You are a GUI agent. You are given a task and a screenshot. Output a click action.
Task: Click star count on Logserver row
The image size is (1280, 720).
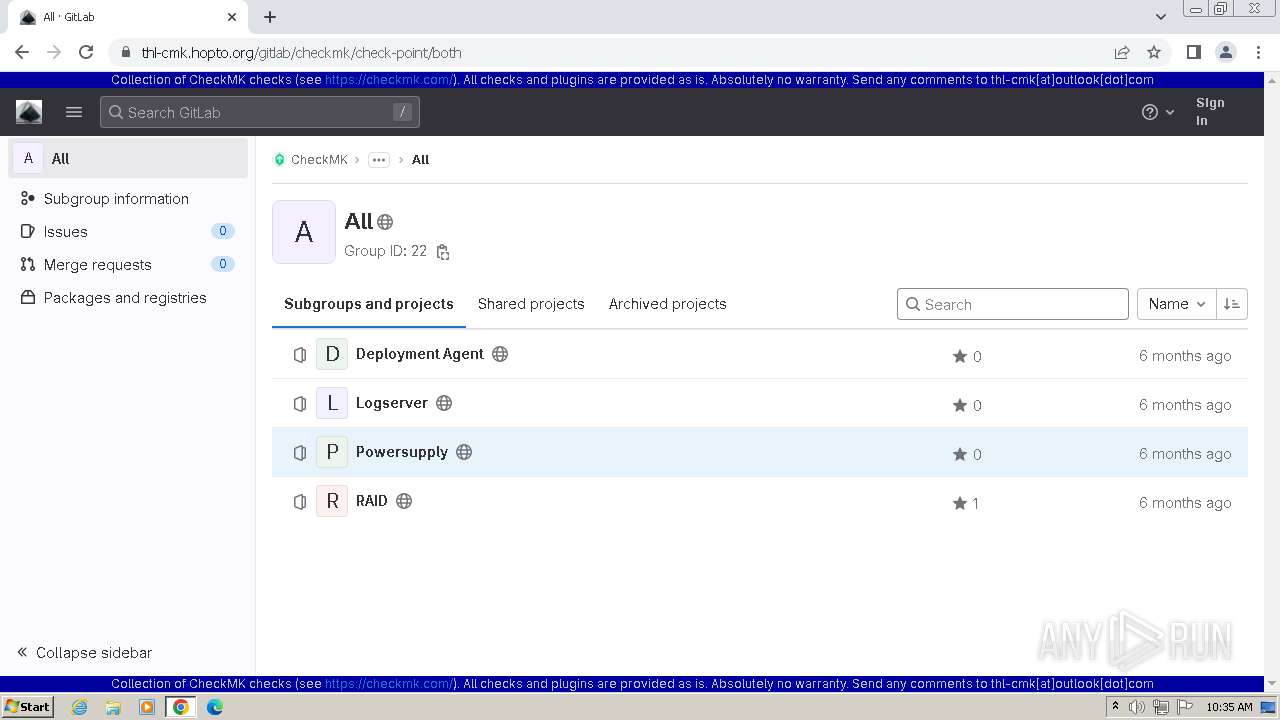point(967,405)
